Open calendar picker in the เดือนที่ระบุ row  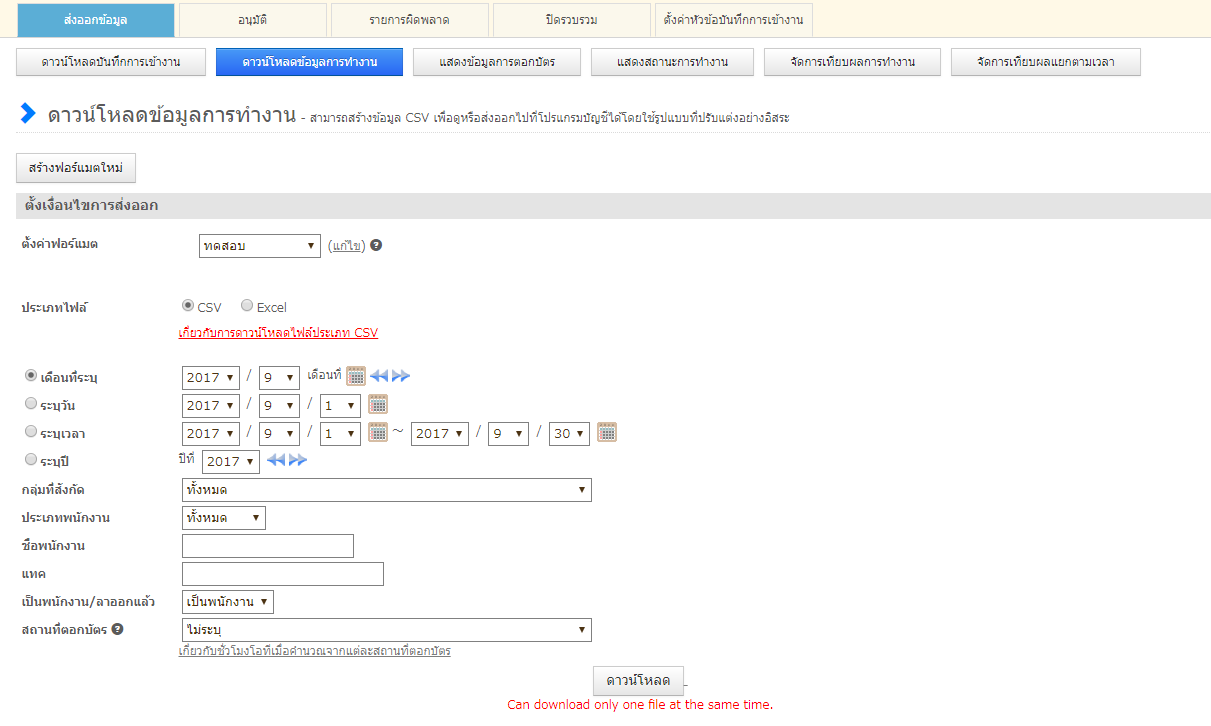(x=355, y=376)
